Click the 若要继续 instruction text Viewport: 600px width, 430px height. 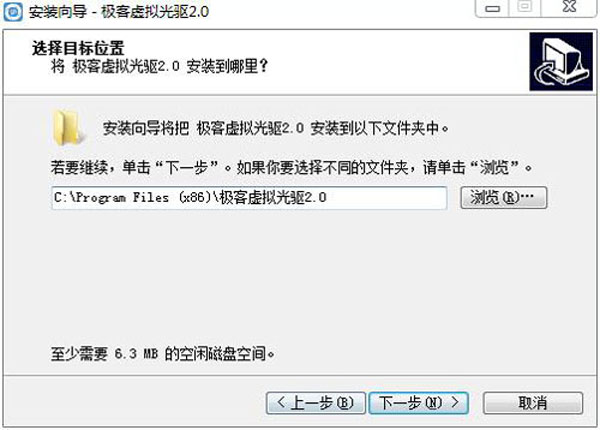292,167
